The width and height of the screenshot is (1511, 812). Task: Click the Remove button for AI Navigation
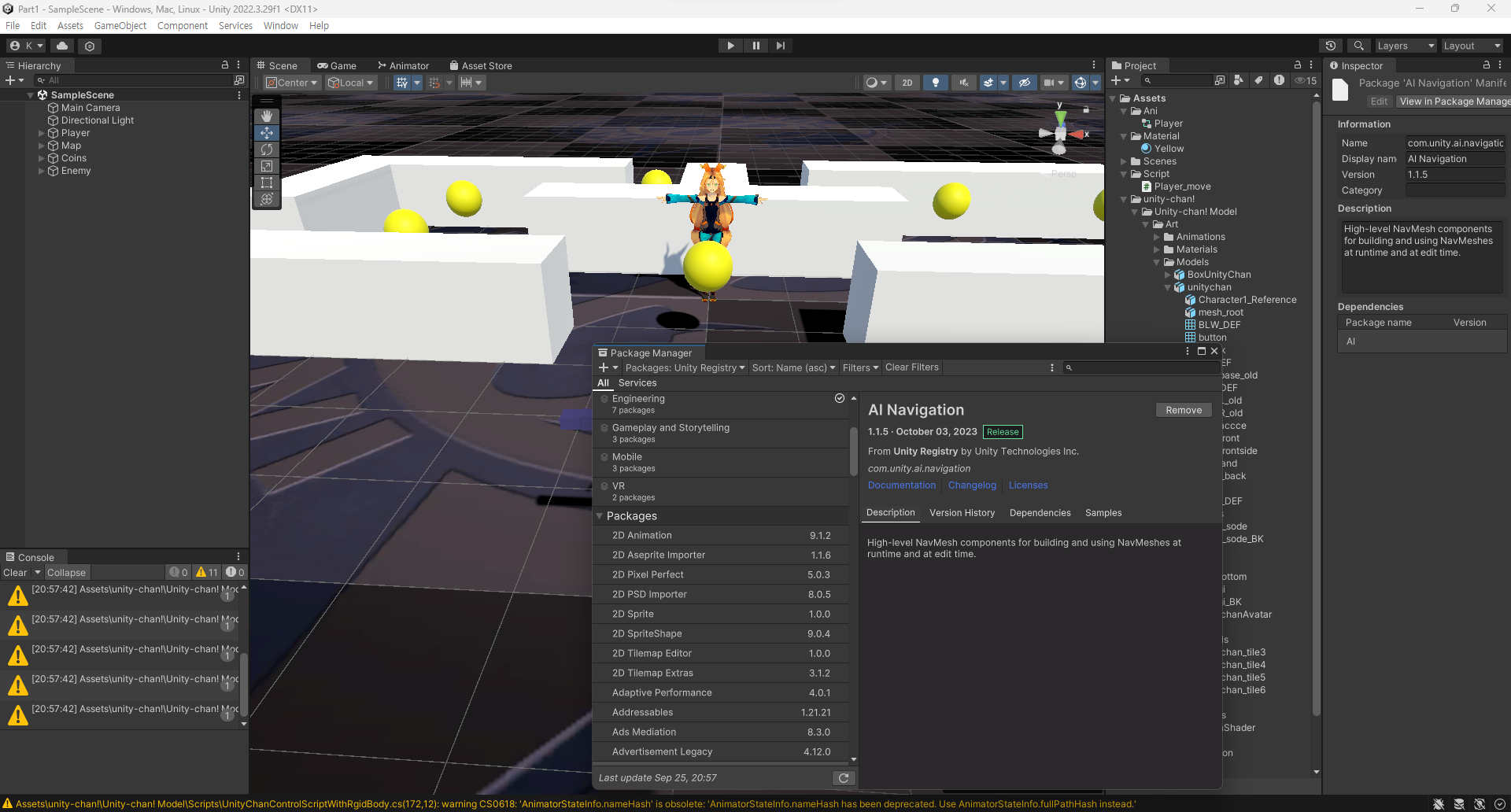pos(1184,410)
